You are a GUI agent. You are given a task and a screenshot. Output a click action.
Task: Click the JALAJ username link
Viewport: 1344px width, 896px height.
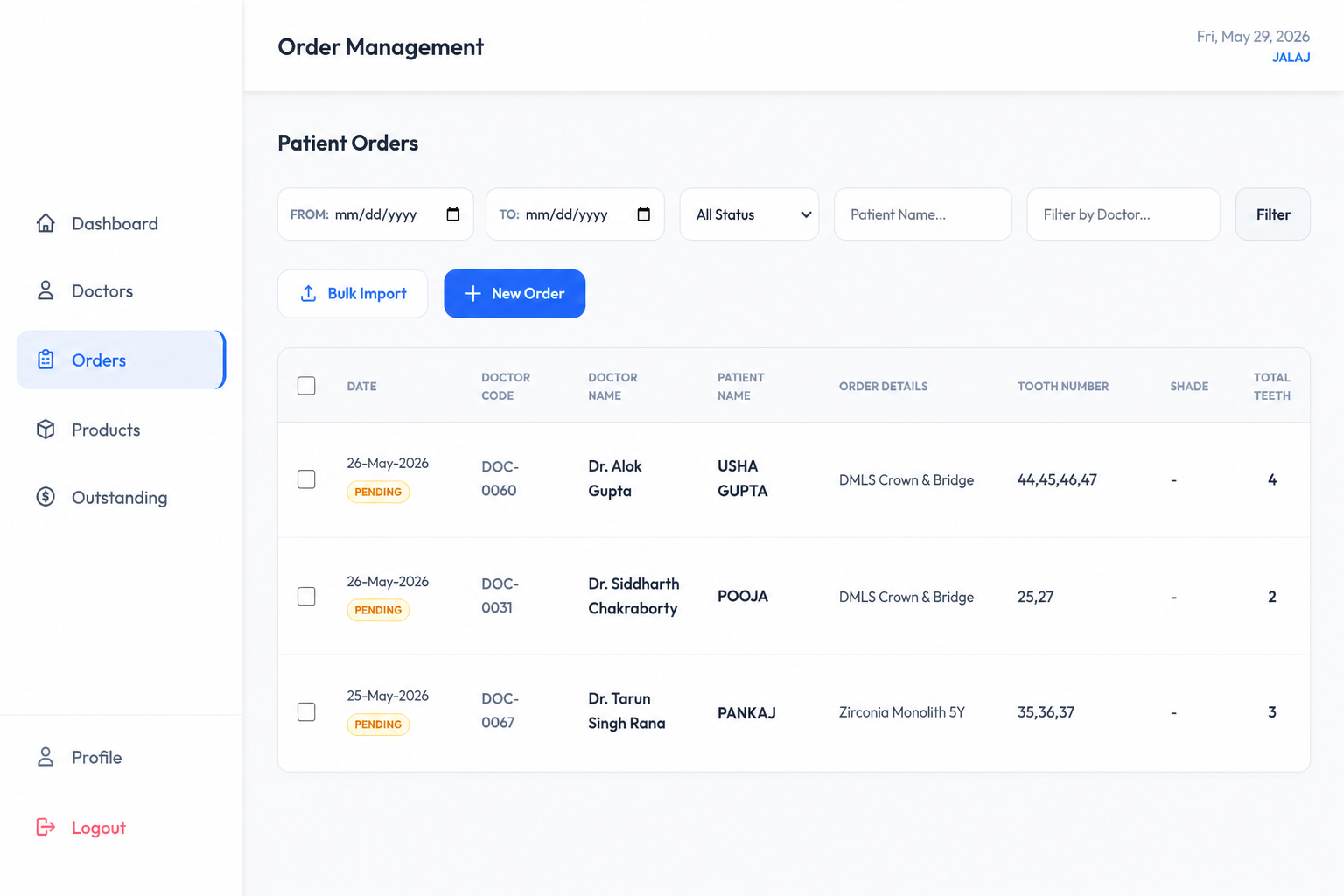1291,58
